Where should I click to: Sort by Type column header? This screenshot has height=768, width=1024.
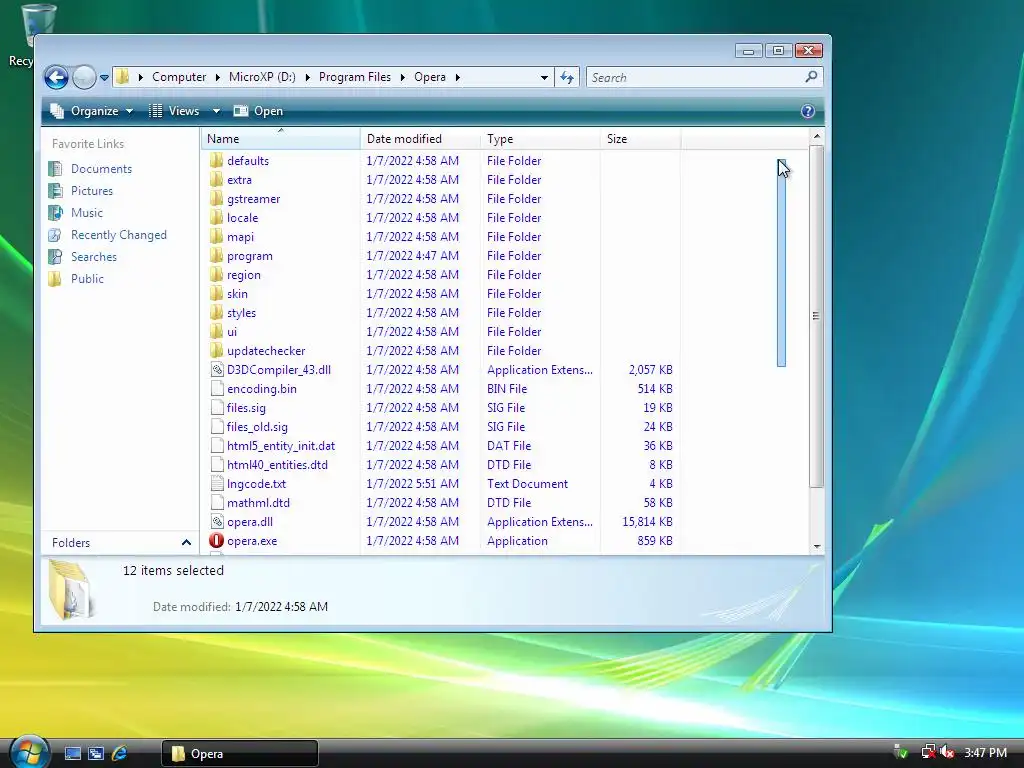coord(540,139)
